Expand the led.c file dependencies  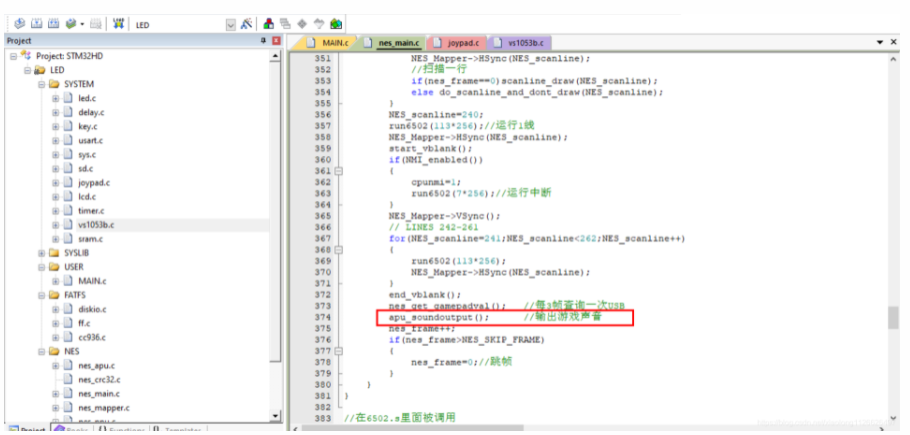(56, 98)
